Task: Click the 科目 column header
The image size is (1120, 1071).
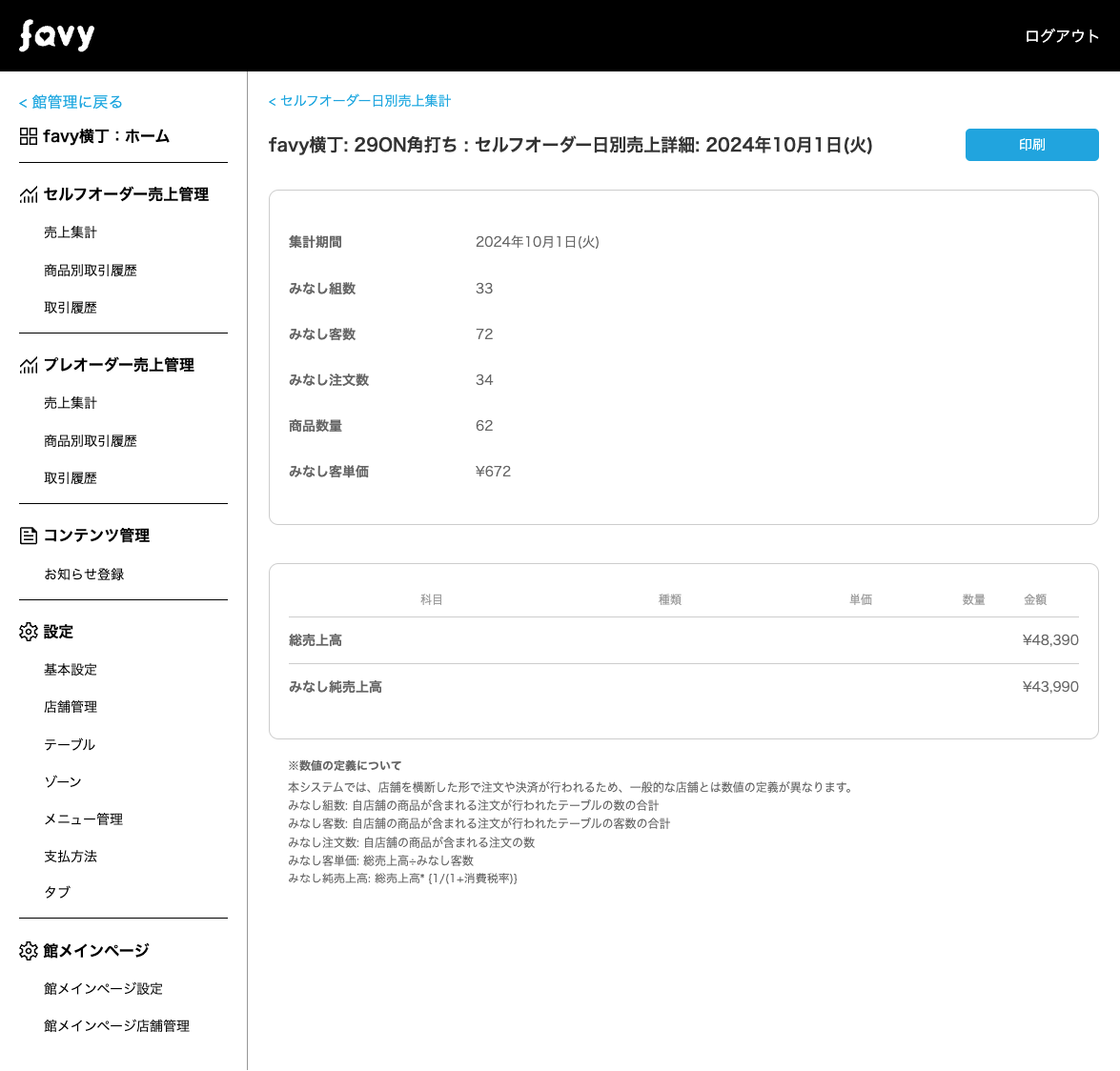Action: pos(432,599)
